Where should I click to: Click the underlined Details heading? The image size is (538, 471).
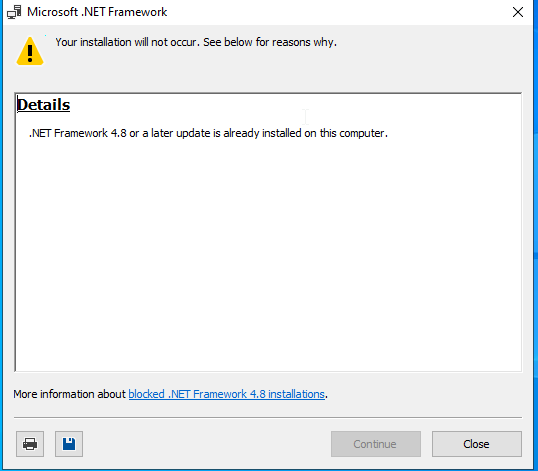click(x=44, y=105)
